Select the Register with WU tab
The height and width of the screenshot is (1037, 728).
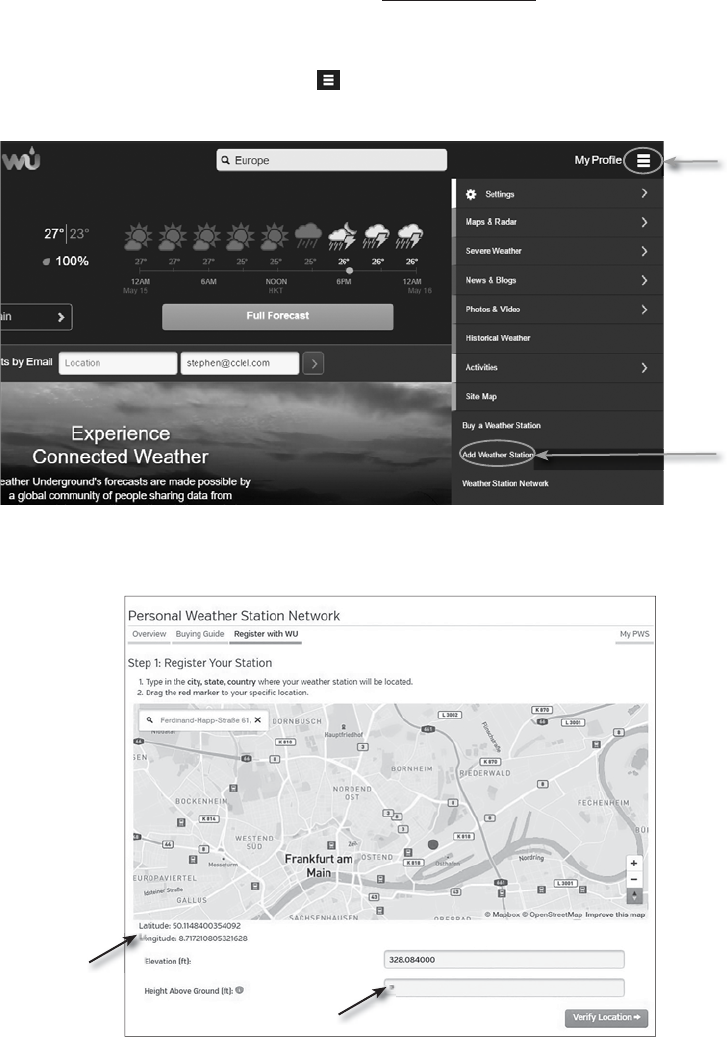coord(266,634)
